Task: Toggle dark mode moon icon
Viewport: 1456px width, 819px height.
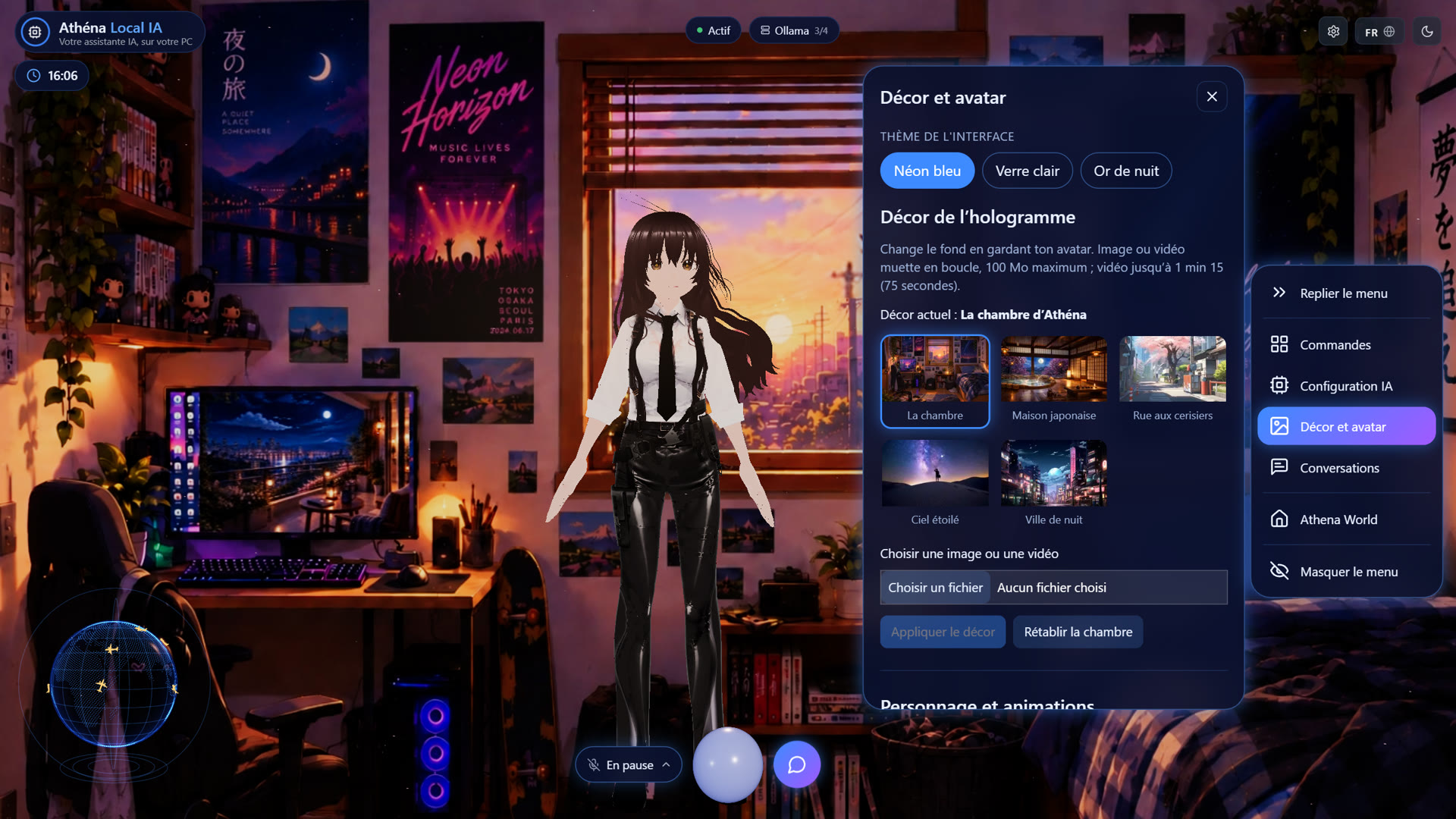Action: 1426,32
